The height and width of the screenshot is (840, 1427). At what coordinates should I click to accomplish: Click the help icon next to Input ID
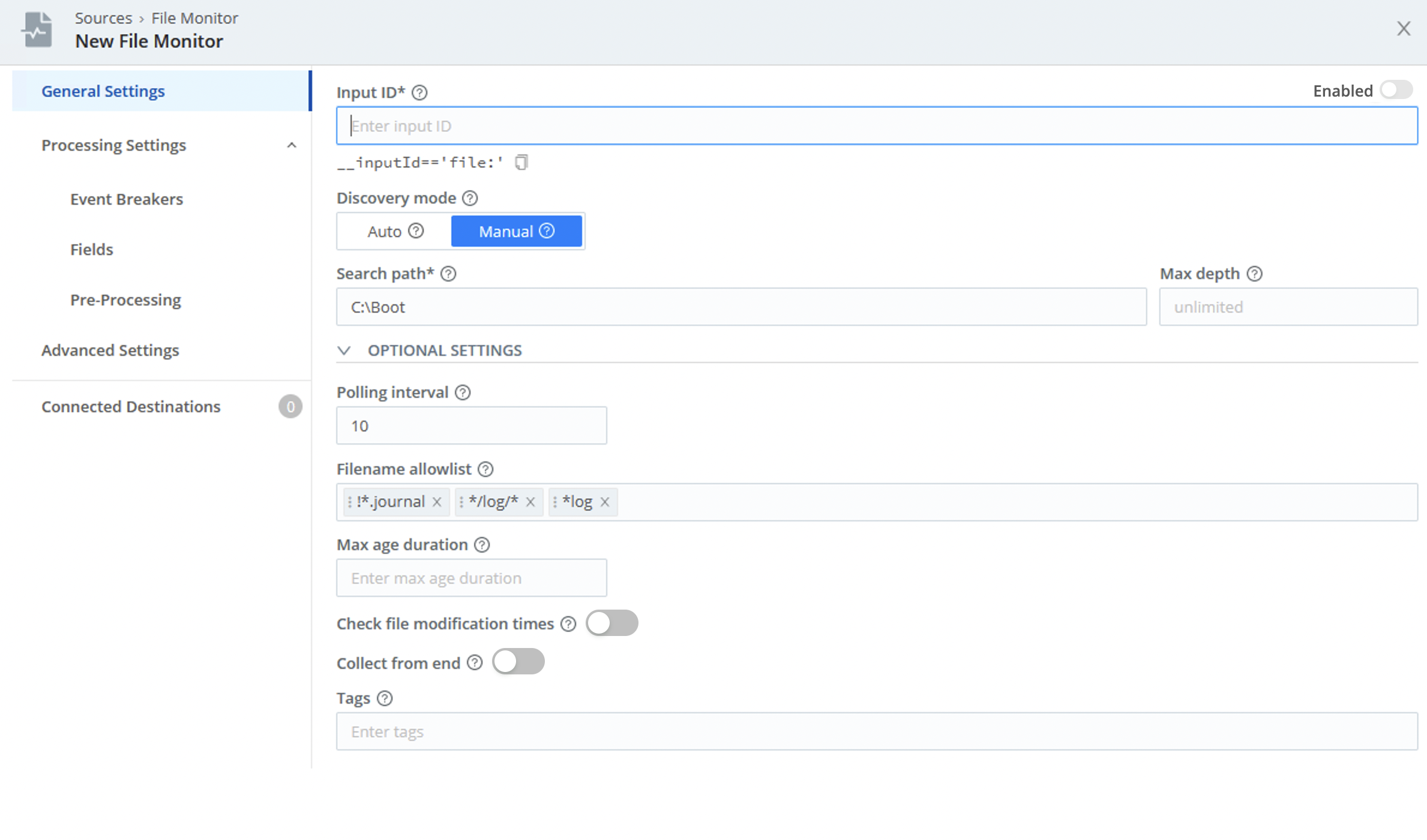pos(419,92)
